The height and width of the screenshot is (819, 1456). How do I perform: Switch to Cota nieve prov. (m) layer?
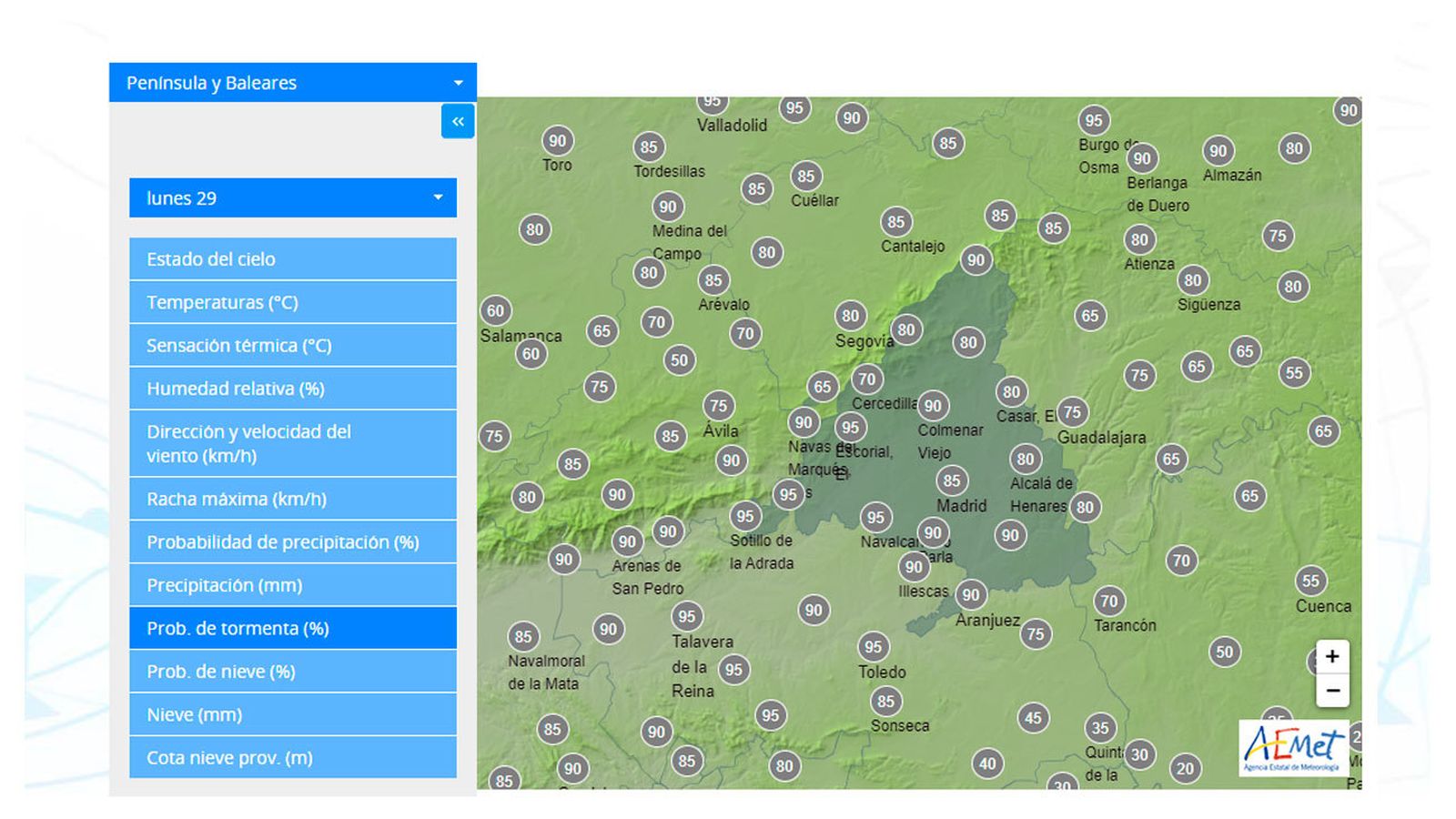click(x=293, y=758)
